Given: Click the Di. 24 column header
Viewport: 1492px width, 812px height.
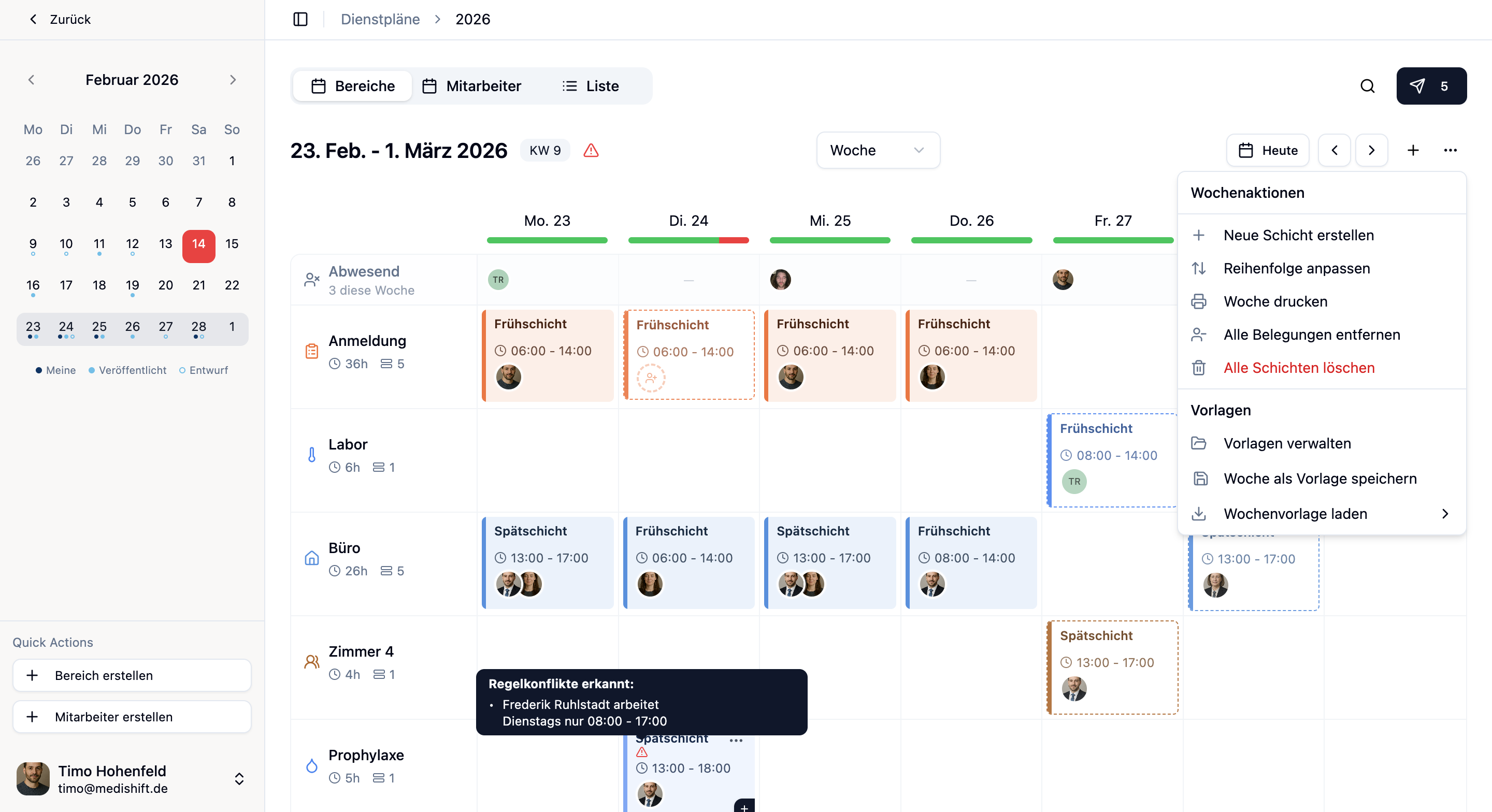Looking at the screenshot, I should click(x=688, y=221).
